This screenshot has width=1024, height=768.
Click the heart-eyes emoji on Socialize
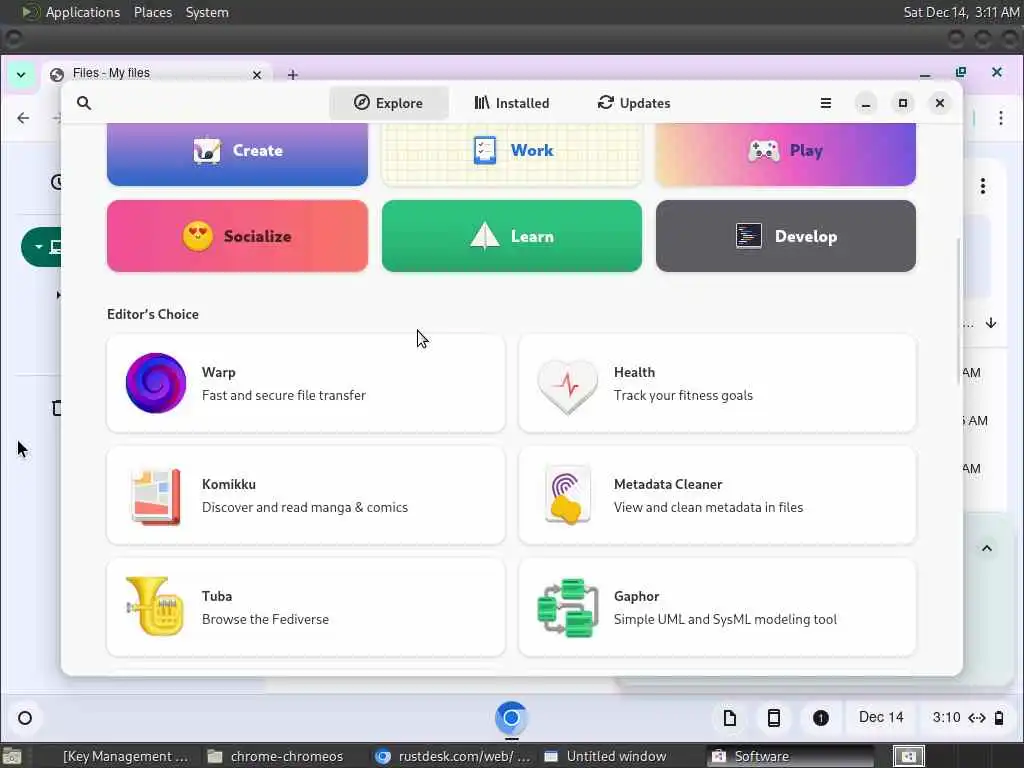coord(197,236)
